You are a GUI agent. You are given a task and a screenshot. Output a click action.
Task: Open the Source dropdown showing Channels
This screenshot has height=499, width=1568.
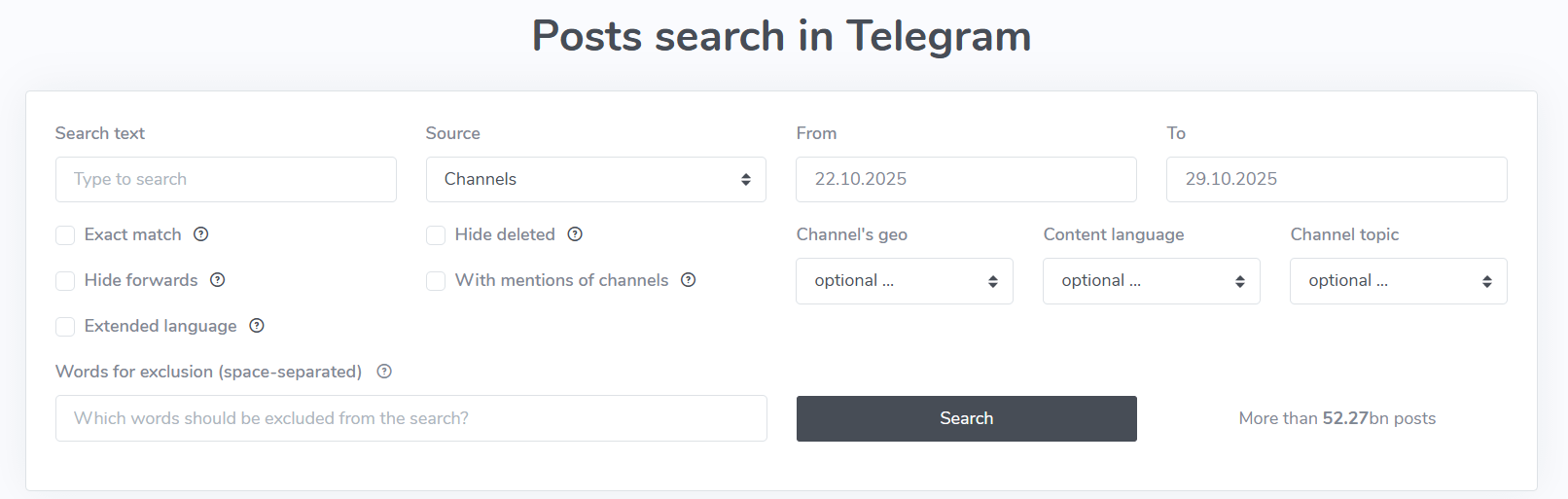[x=595, y=179]
